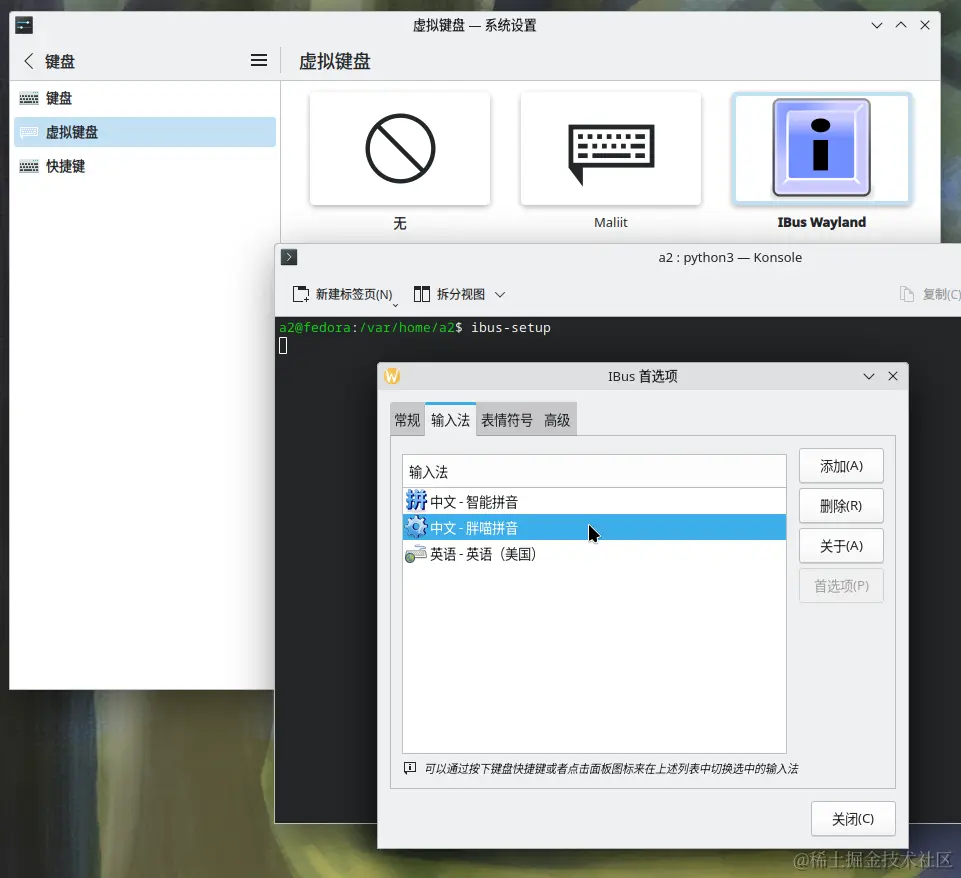
Task: Click the back arrow beside 键盘
Action: click(x=27, y=60)
